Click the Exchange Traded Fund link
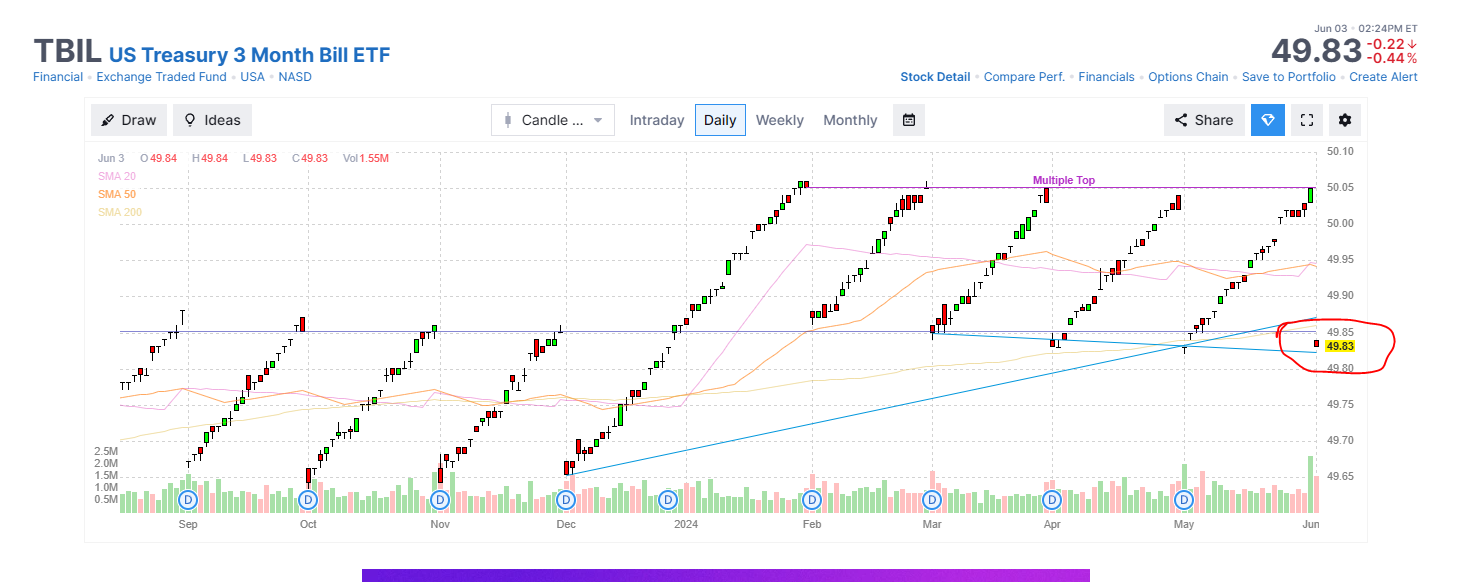Viewport: 1471px width, 582px height. 162,77
